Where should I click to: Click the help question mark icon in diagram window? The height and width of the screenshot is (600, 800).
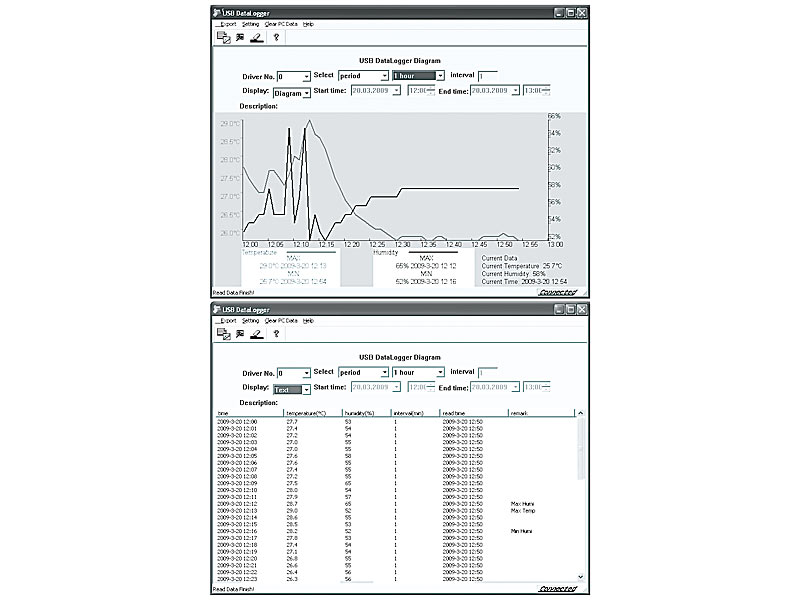[x=276, y=37]
